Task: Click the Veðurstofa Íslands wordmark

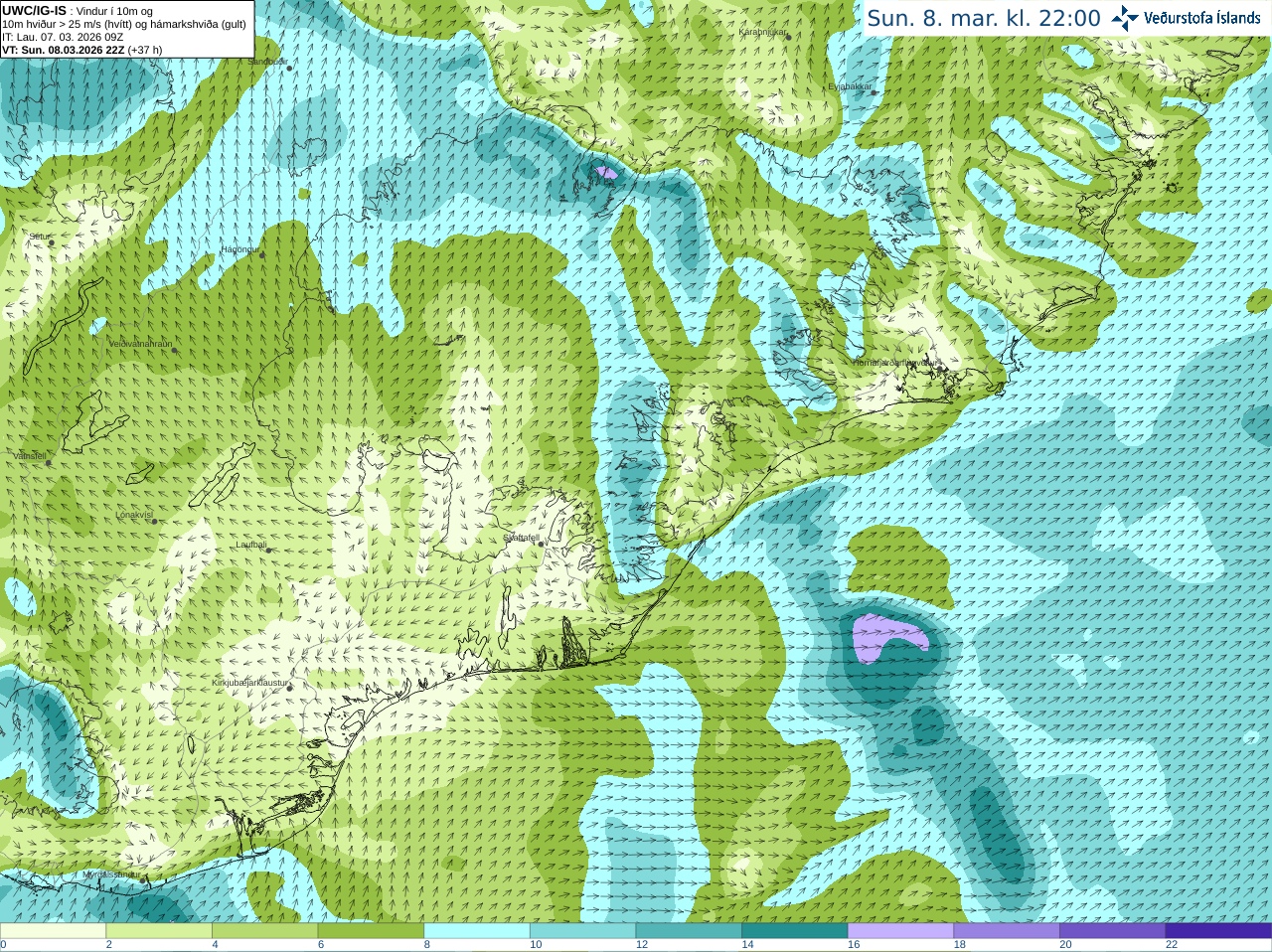Action: 1201,18
